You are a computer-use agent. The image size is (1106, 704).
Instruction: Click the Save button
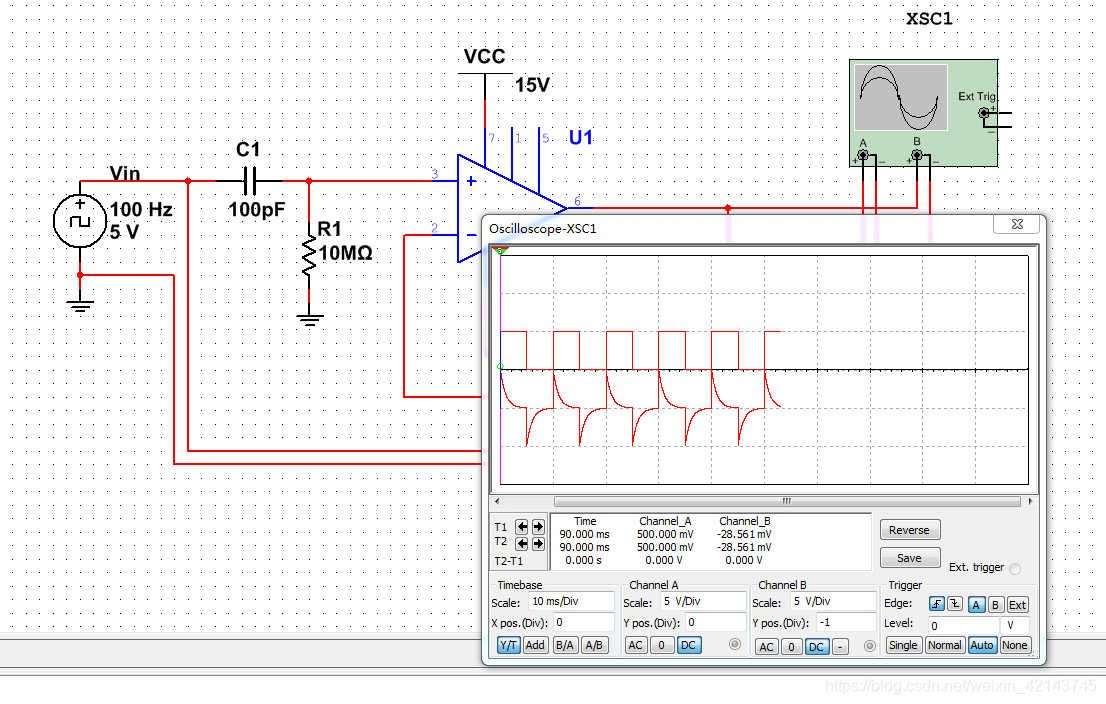910,558
